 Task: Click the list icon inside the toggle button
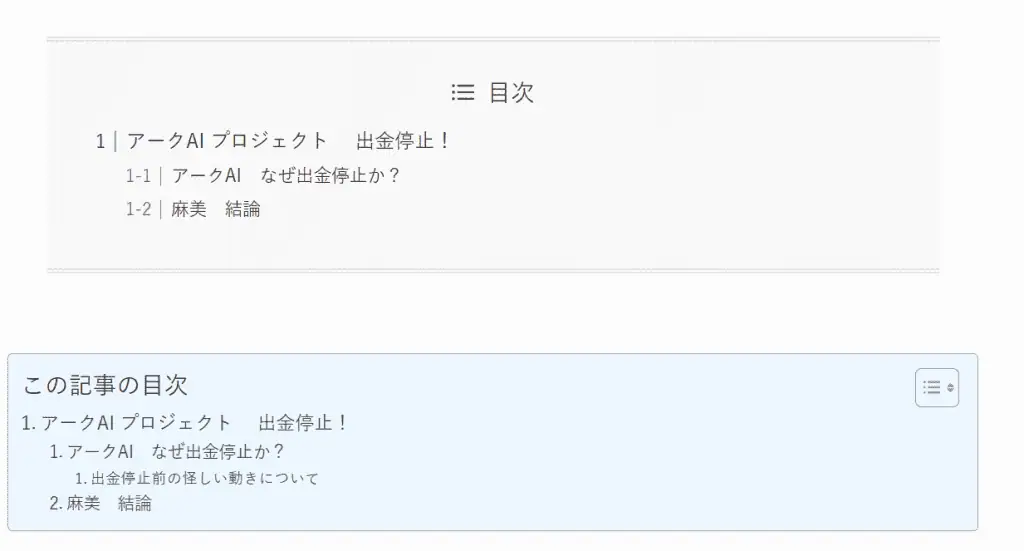point(931,388)
